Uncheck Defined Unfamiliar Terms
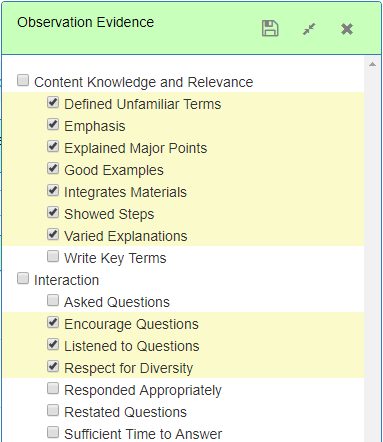Image resolution: width=383 pixels, height=442 pixels. click(x=53, y=102)
